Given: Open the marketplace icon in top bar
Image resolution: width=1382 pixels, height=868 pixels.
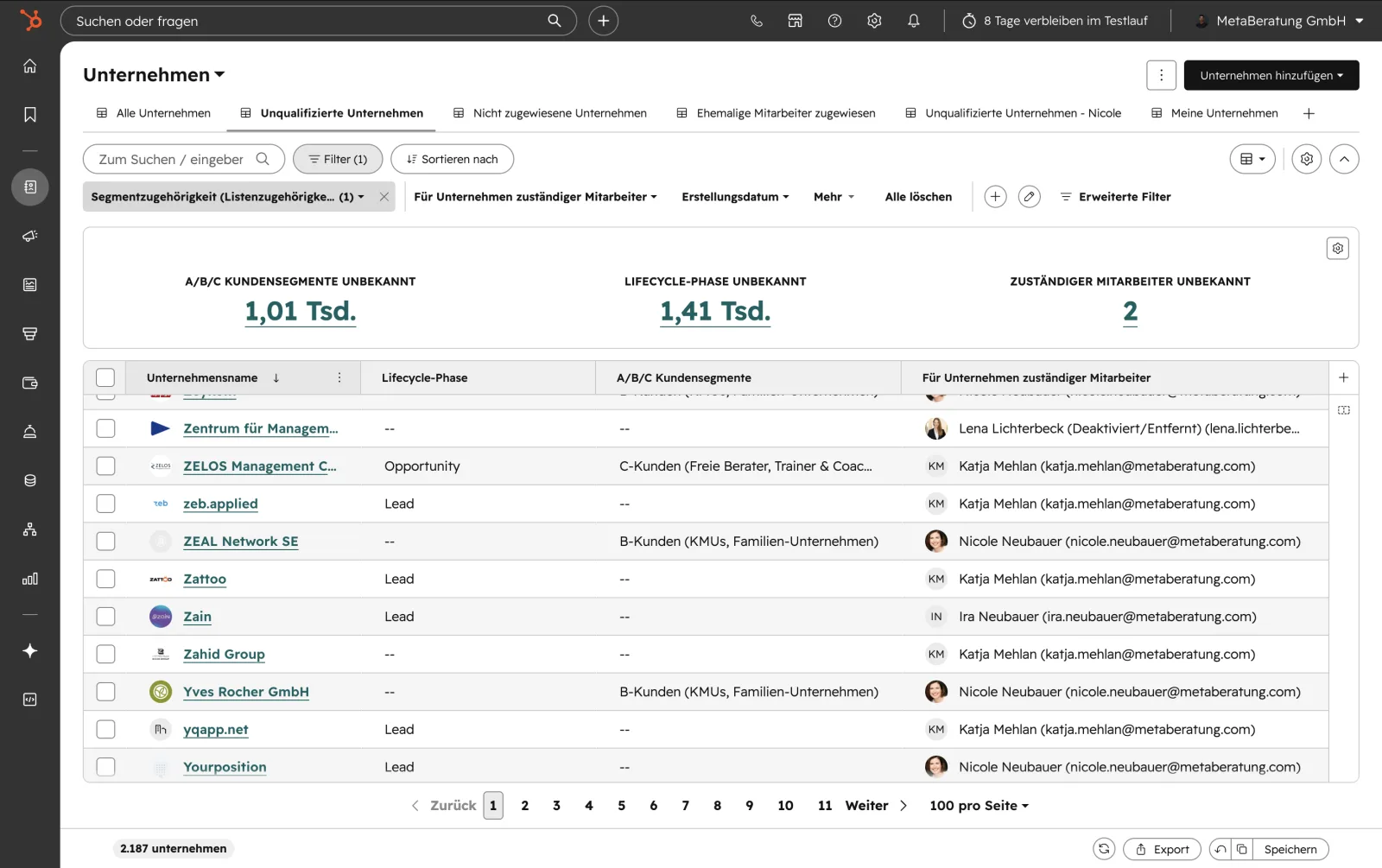Looking at the screenshot, I should (796, 21).
